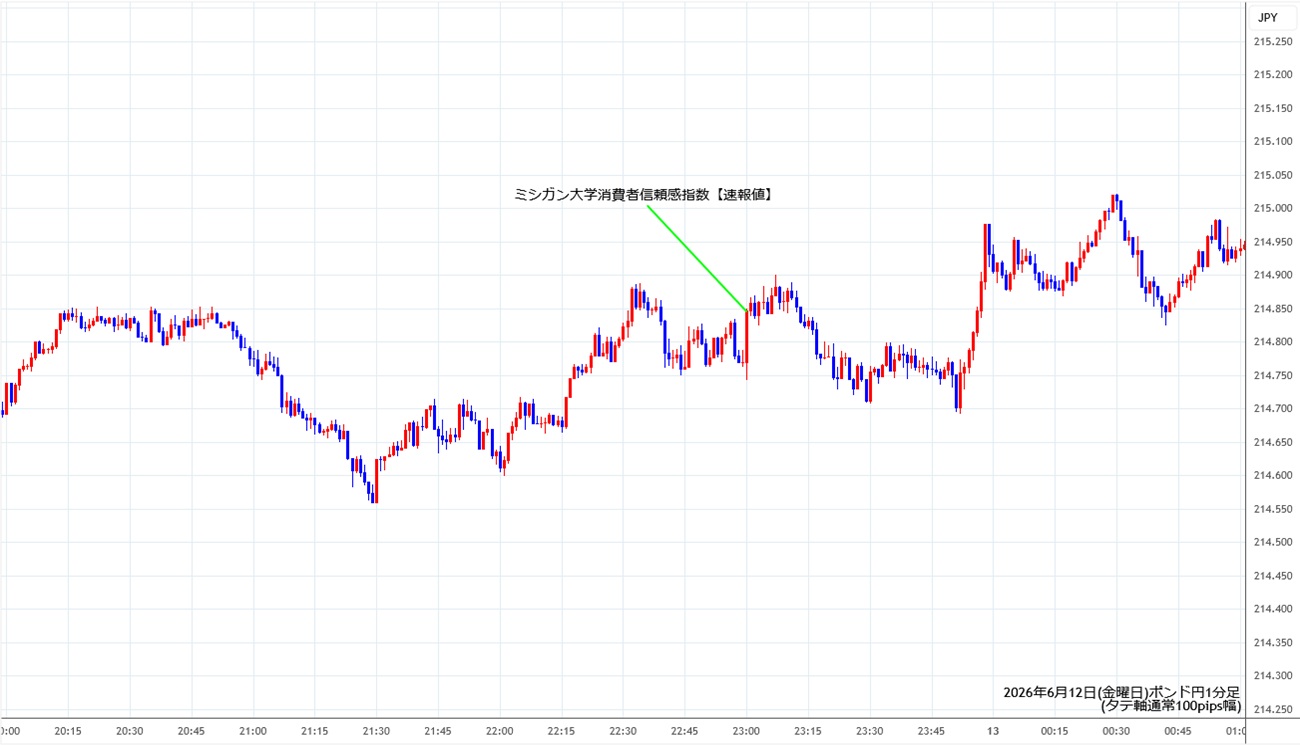This screenshot has width=1300, height=745.
Task: Click the 22:45 time axis label
Action: 685,731
